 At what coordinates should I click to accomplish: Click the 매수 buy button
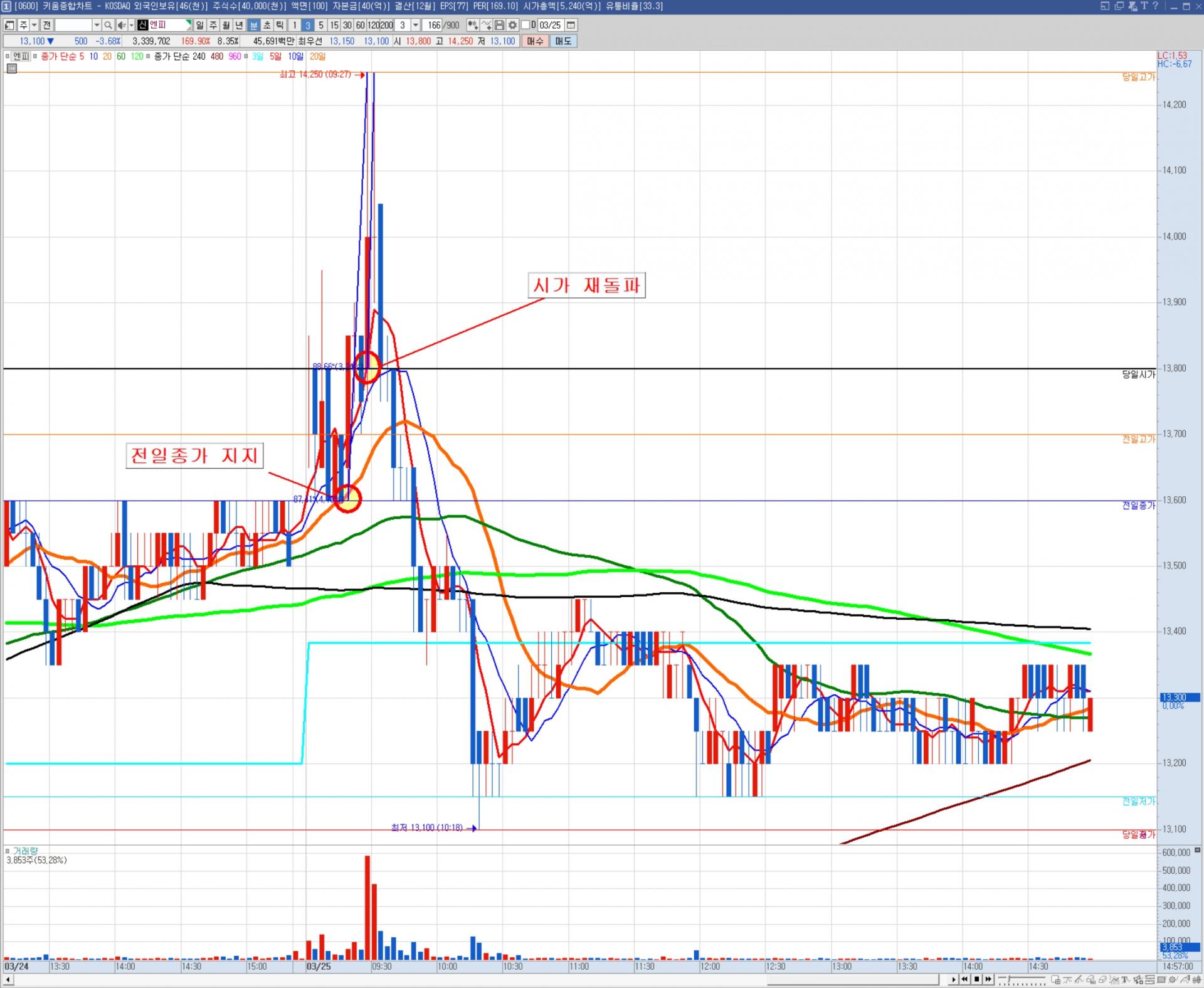535,41
